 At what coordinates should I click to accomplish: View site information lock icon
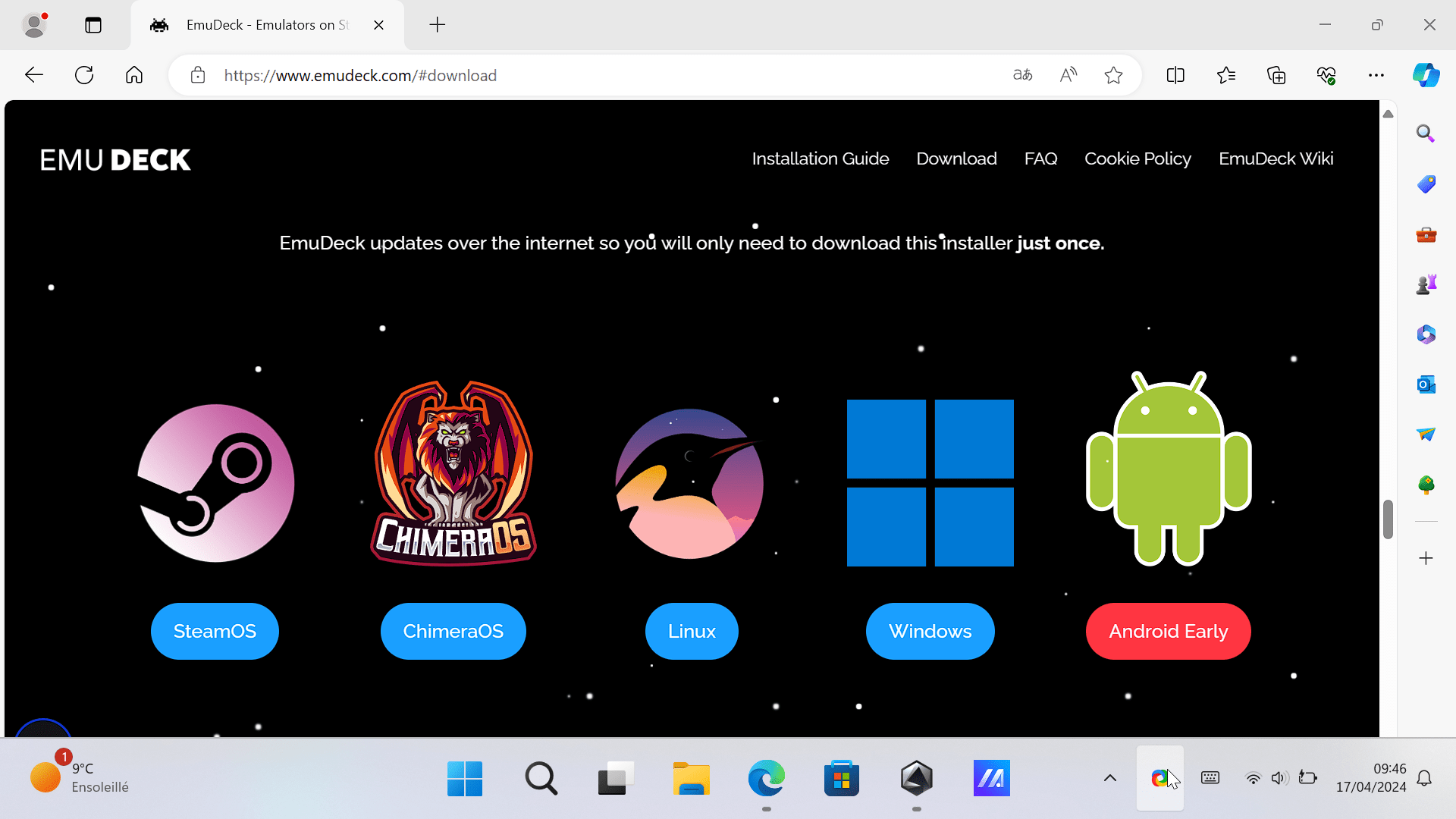point(198,75)
